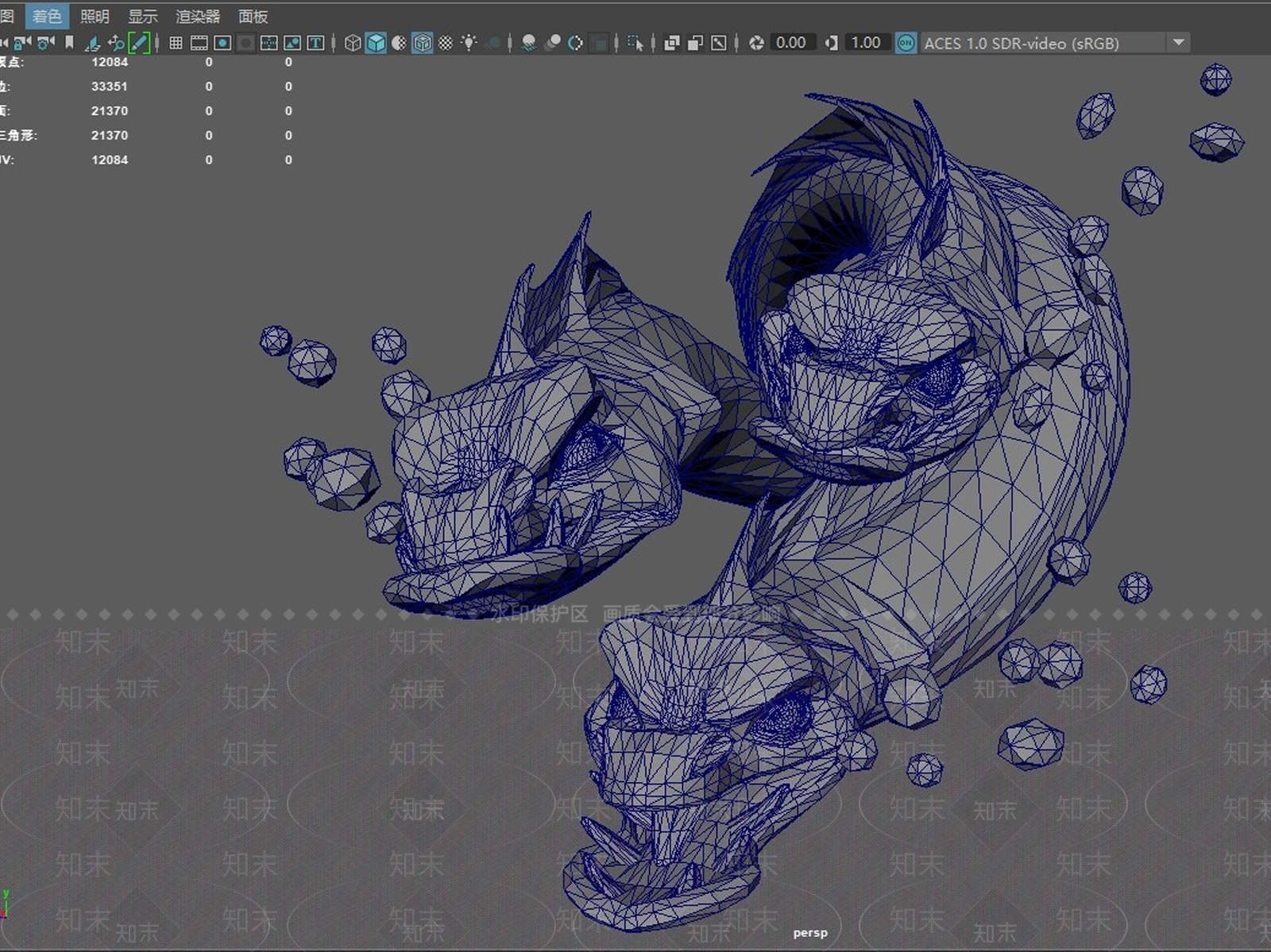
Task: Toggle the safe title icon
Action: (x=315, y=43)
